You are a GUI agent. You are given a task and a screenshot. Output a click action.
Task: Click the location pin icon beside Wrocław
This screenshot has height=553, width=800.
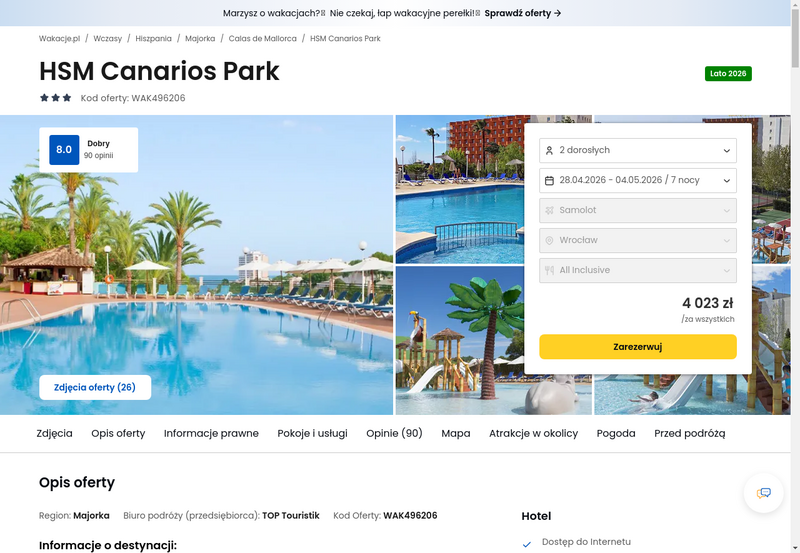tap(549, 240)
